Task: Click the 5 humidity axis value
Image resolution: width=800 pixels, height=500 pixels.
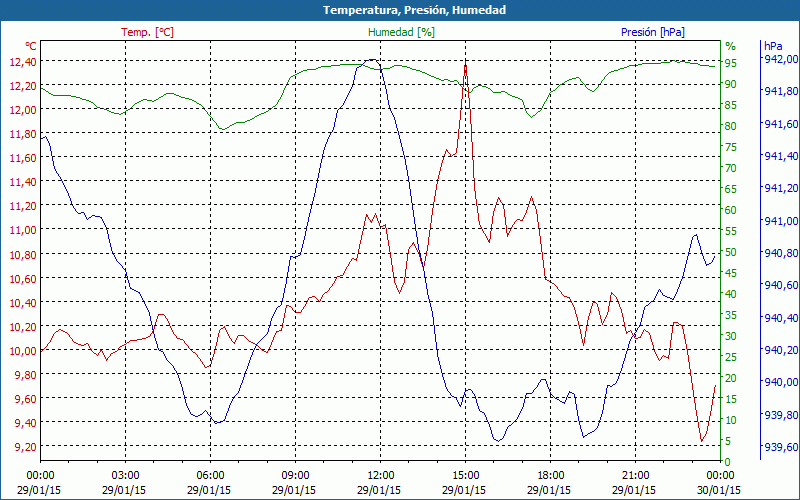Action: tap(728, 441)
